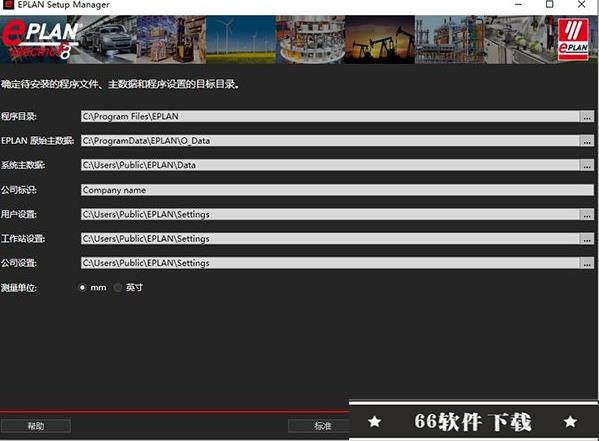This screenshot has width=599, height=441.
Task: Click the 公司标识 label text
Action: coord(19,190)
